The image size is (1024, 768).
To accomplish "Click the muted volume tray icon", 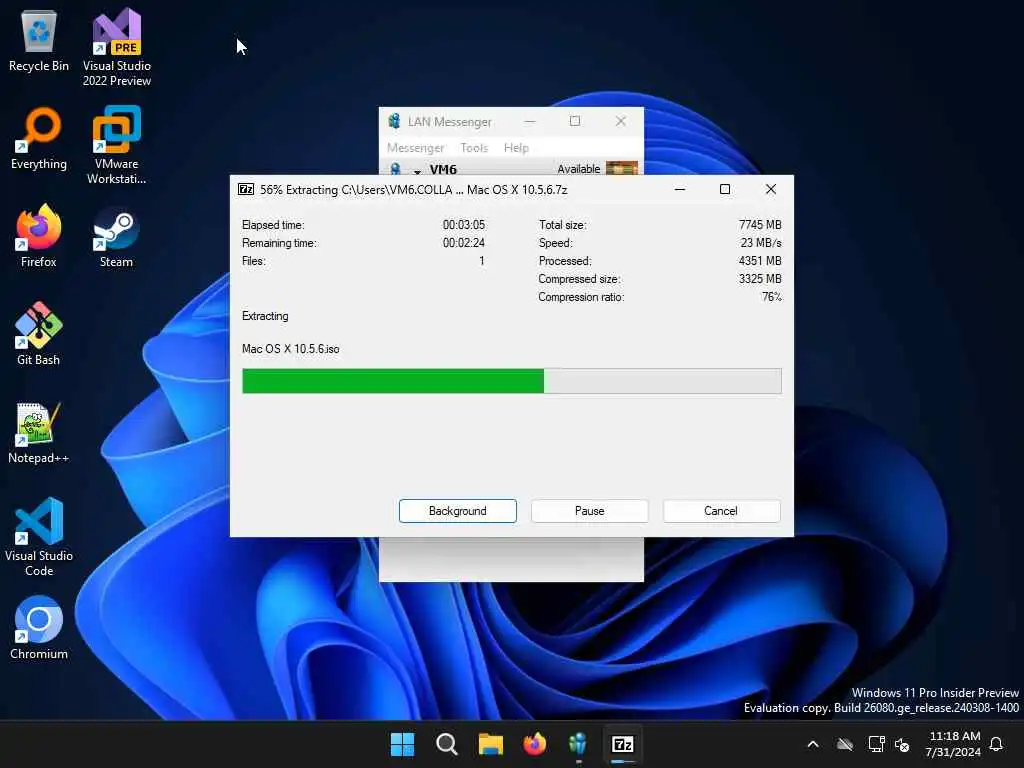I will [x=903, y=744].
